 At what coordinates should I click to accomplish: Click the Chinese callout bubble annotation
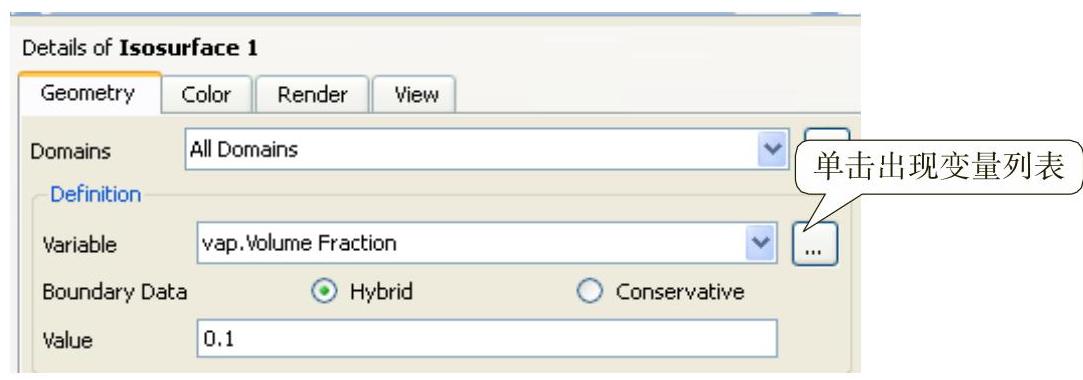[939, 168]
